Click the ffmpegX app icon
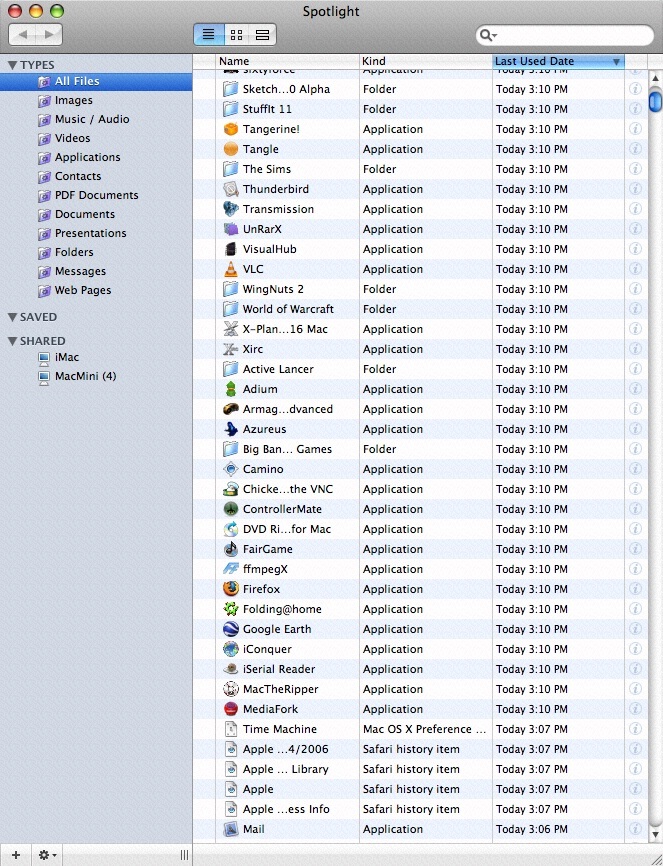The height and width of the screenshot is (866, 663). (230, 569)
